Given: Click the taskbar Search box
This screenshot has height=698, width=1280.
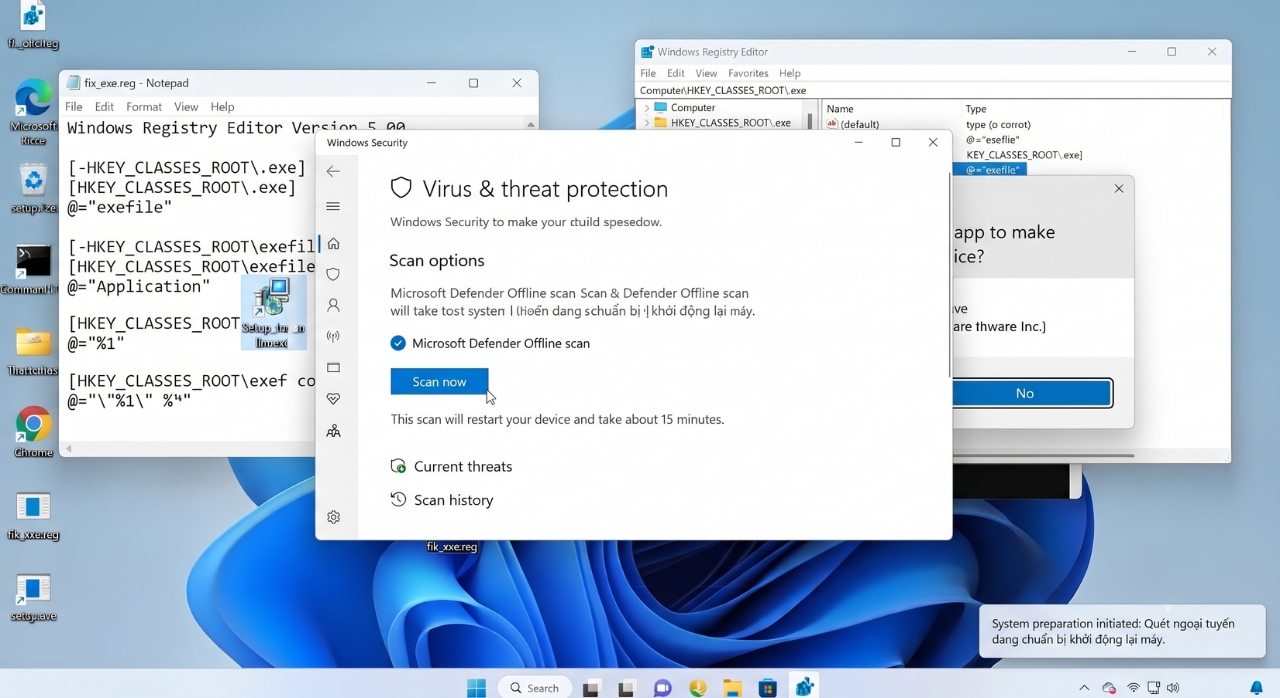Looking at the screenshot, I should pyautogui.click(x=535, y=688).
